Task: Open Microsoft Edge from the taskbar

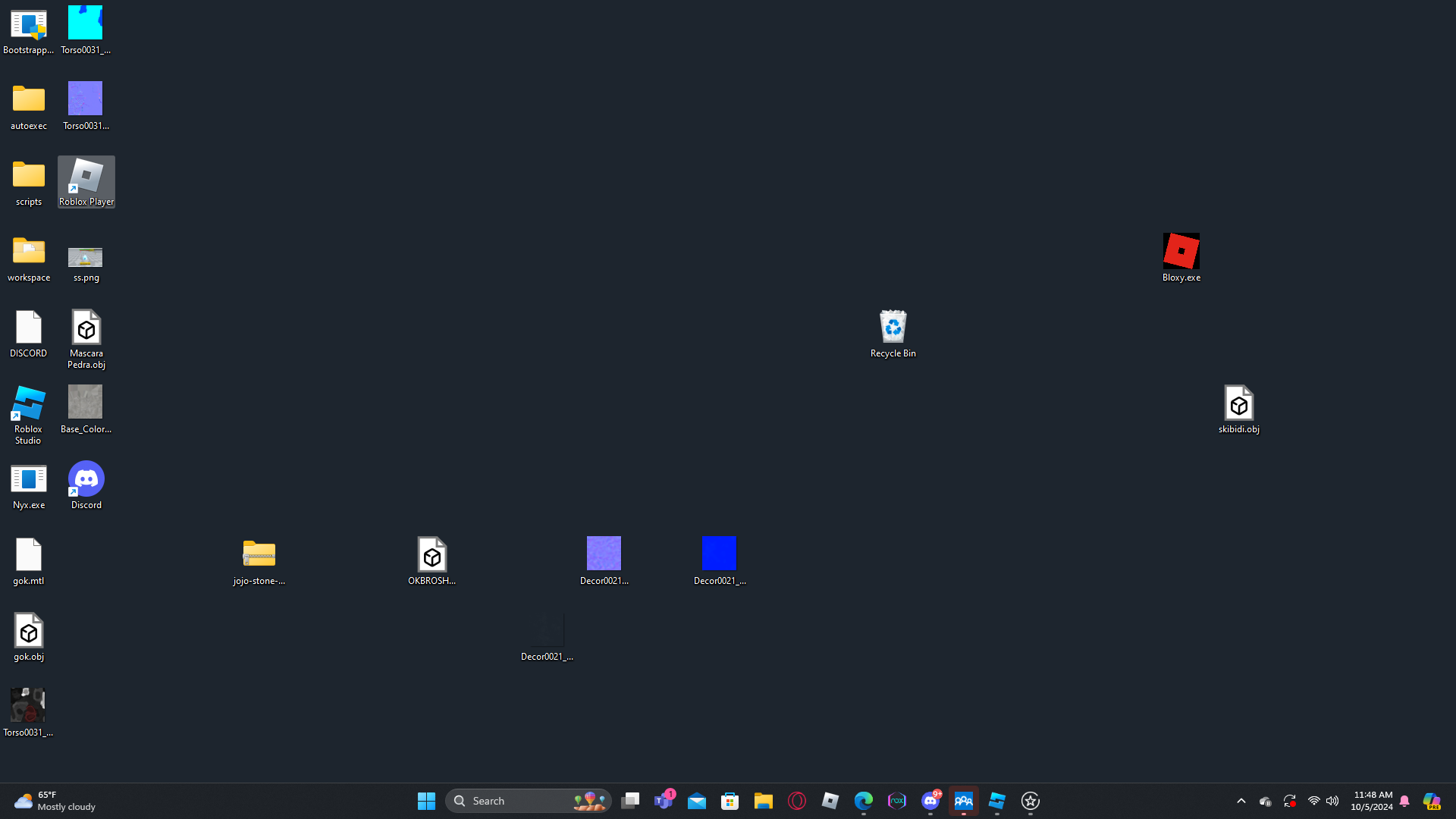Action: click(x=863, y=801)
